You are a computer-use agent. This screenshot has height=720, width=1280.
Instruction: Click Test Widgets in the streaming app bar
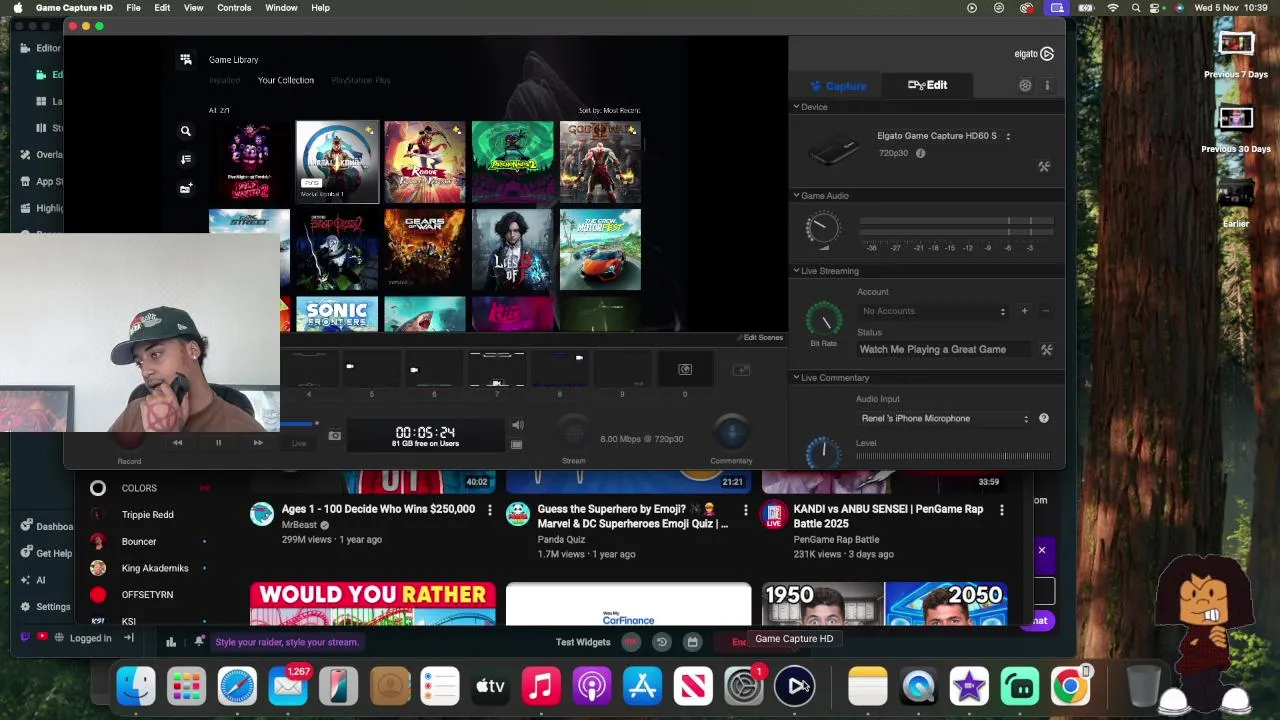(x=582, y=642)
